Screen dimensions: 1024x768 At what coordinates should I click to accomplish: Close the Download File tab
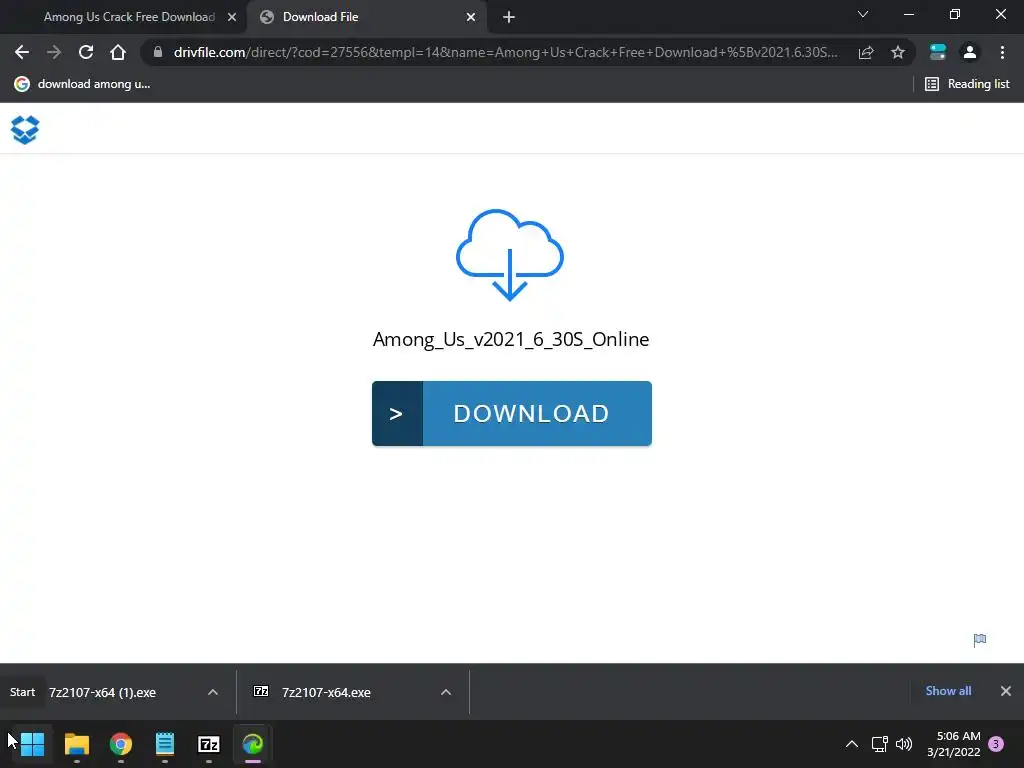pyautogui.click(x=471, y=17)
